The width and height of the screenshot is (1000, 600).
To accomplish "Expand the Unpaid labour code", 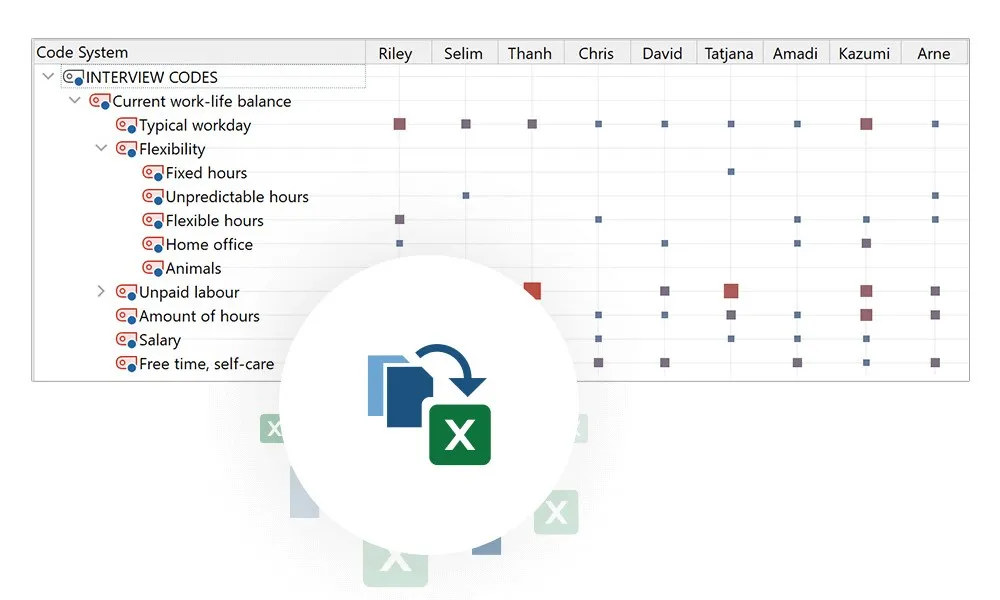I will coord(101,291).
